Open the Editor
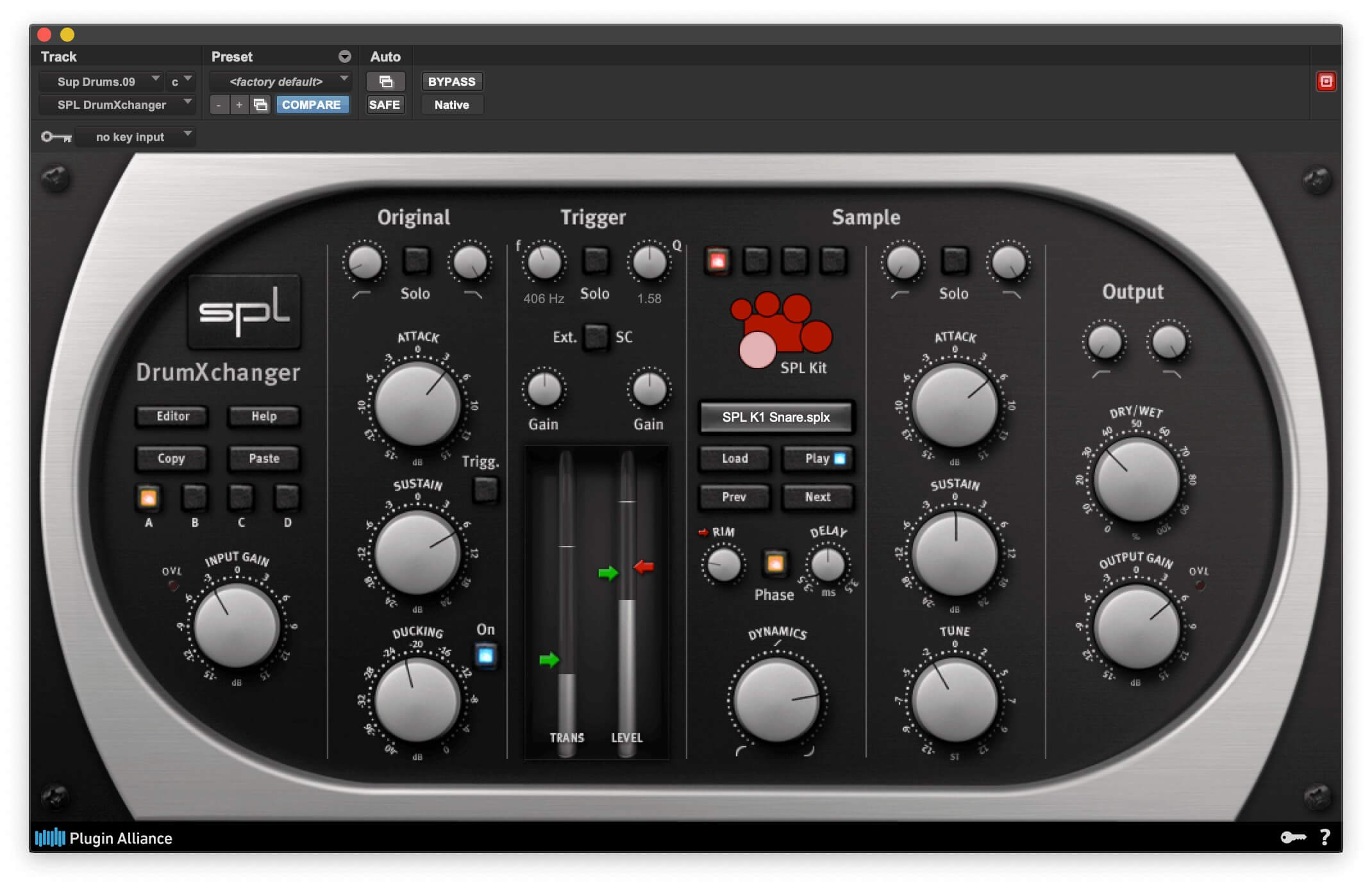The image size is (1372, 887). click(172, 417)
